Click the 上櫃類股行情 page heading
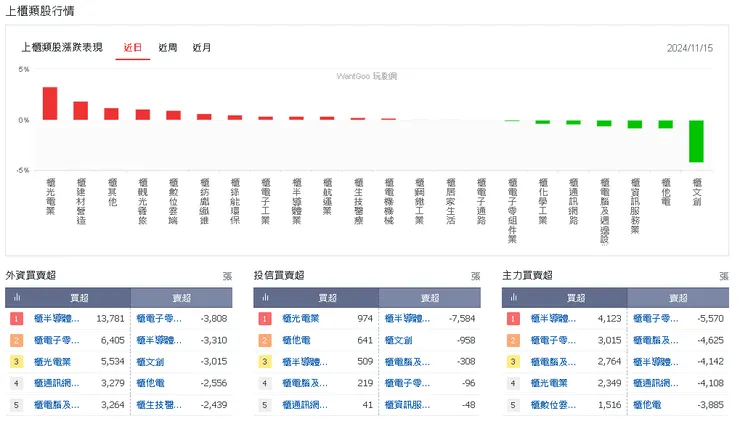 coord(40,11)
